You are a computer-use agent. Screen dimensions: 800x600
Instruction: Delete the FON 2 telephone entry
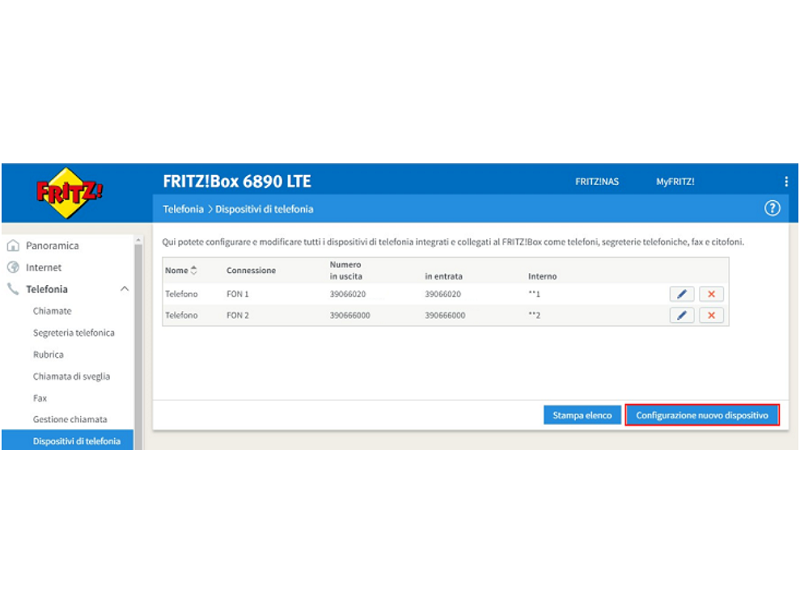711,315
